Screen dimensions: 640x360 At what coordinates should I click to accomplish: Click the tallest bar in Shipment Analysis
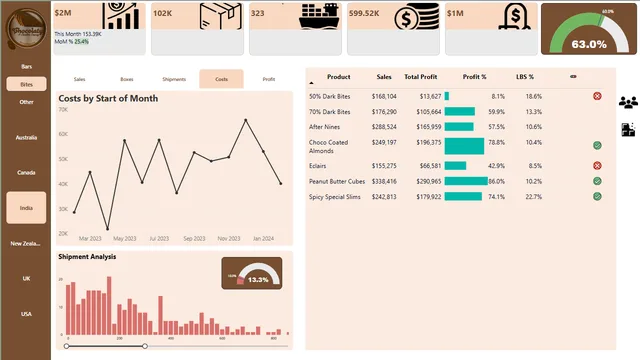109,306
